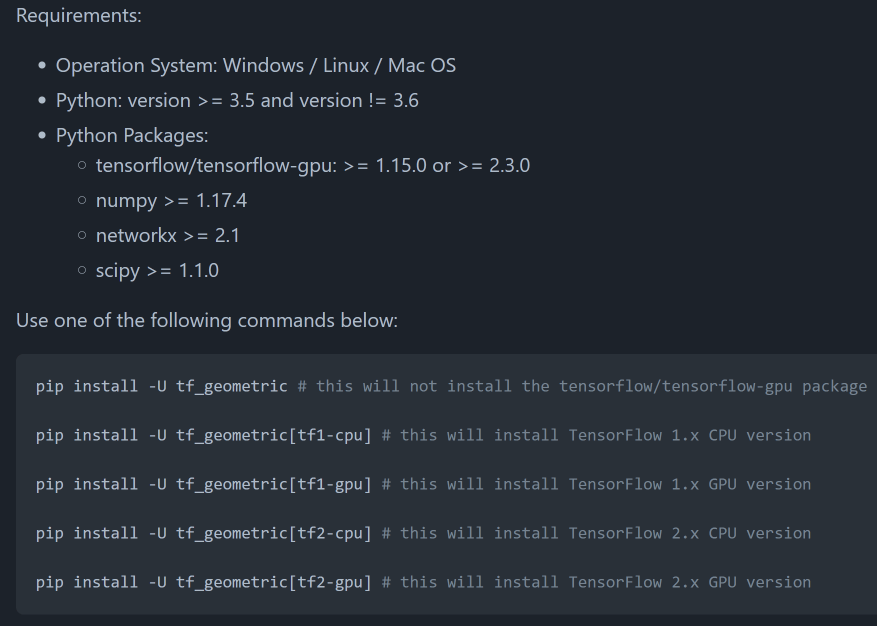Click the 'numpy >= 1.17.4' requirement
This screenshot has width=877, height=626.
[x=171, y=201]
